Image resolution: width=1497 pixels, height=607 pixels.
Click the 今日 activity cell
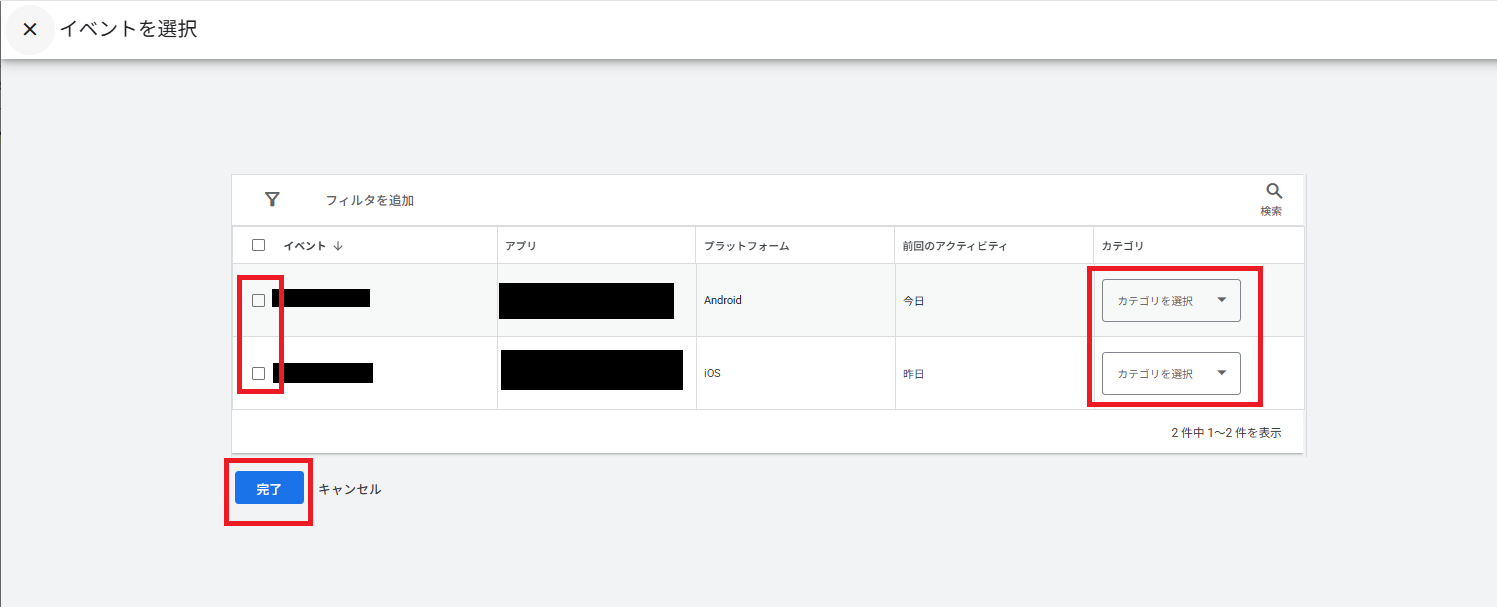click(x=913, y=300)
